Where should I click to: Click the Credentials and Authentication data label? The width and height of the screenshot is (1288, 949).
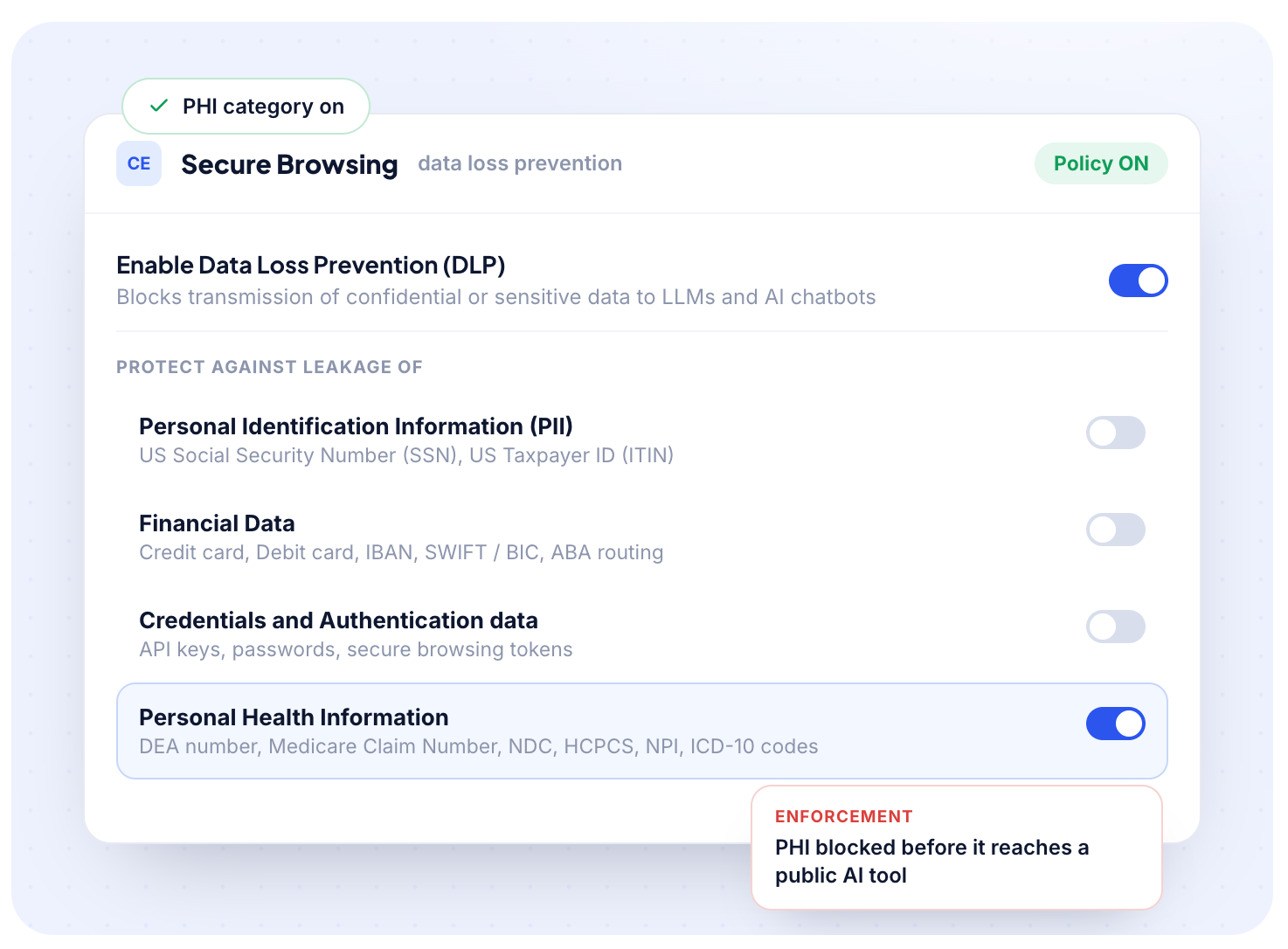pos(338,620)
